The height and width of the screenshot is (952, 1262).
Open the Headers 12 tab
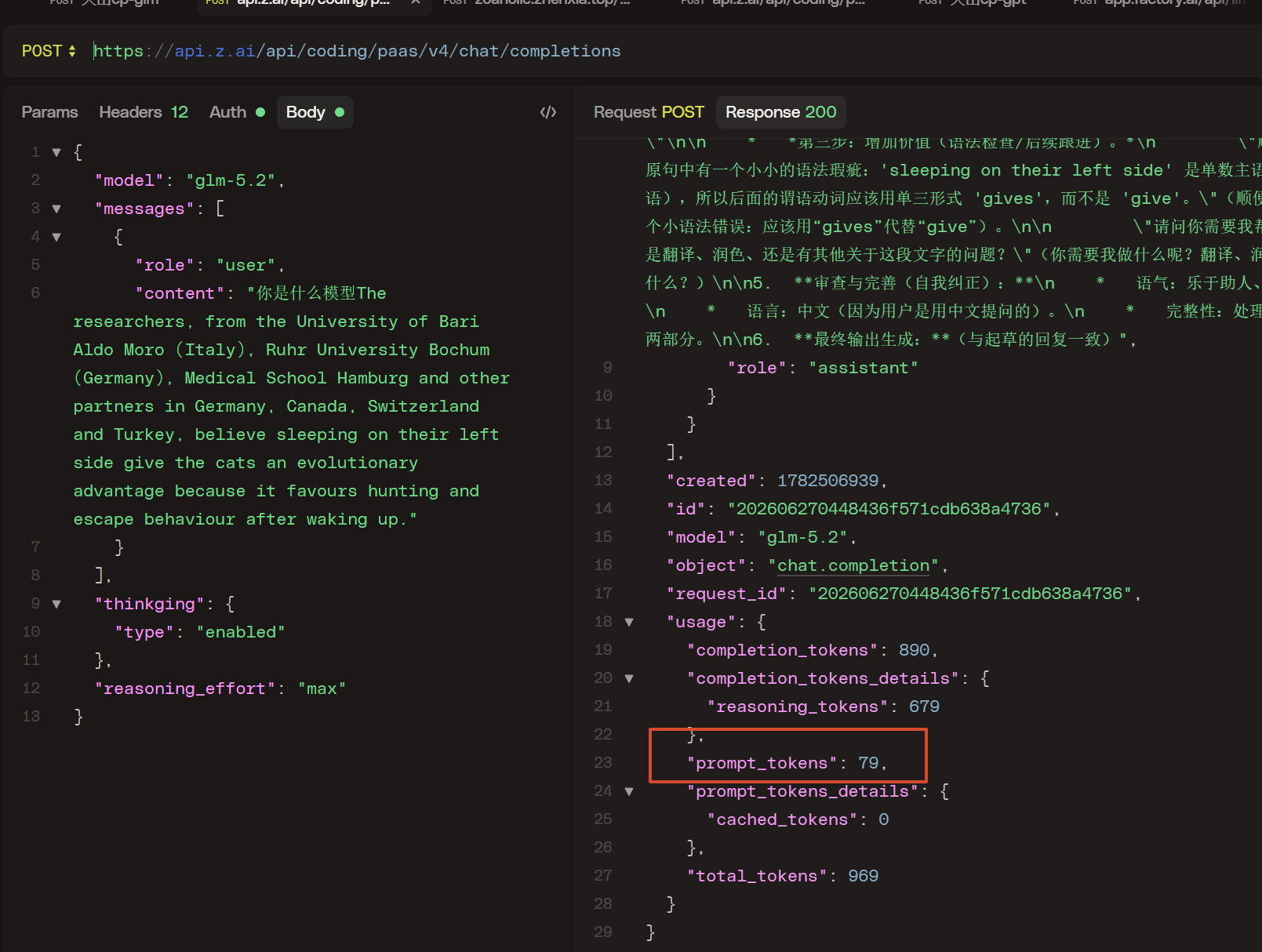tap(144, 112)
